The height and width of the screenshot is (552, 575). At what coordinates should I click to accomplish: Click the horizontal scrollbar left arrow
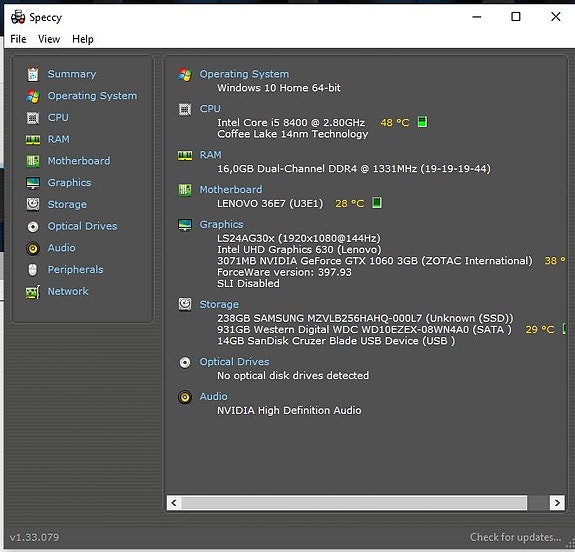(x=174, y=503)
